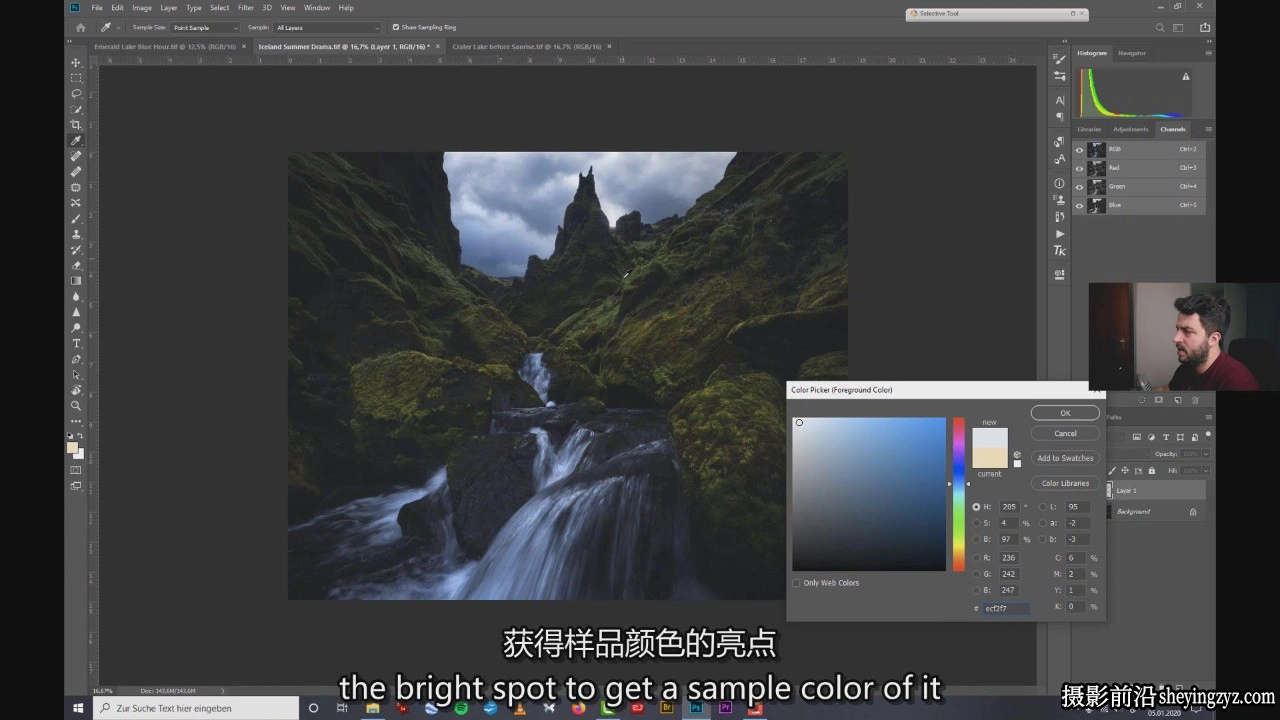Select the L lightness radio button
This screenshot has height=720, width=1280.
(1042, 507)
